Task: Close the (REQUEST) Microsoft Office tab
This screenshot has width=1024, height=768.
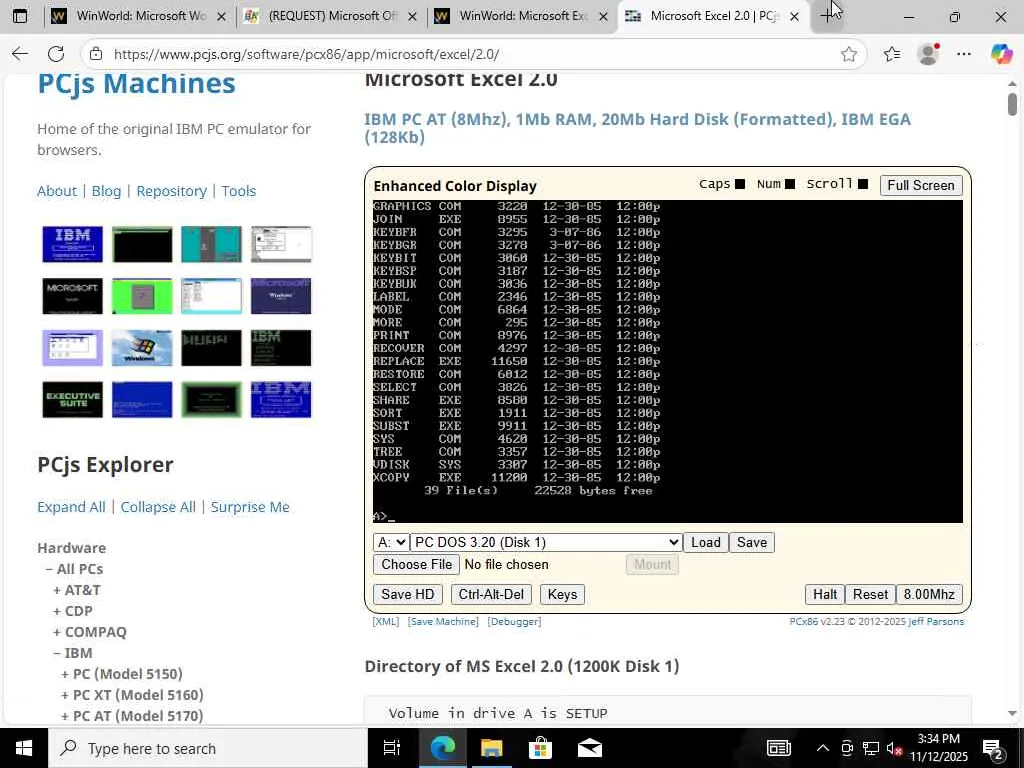Action: [x=411, y=16]
